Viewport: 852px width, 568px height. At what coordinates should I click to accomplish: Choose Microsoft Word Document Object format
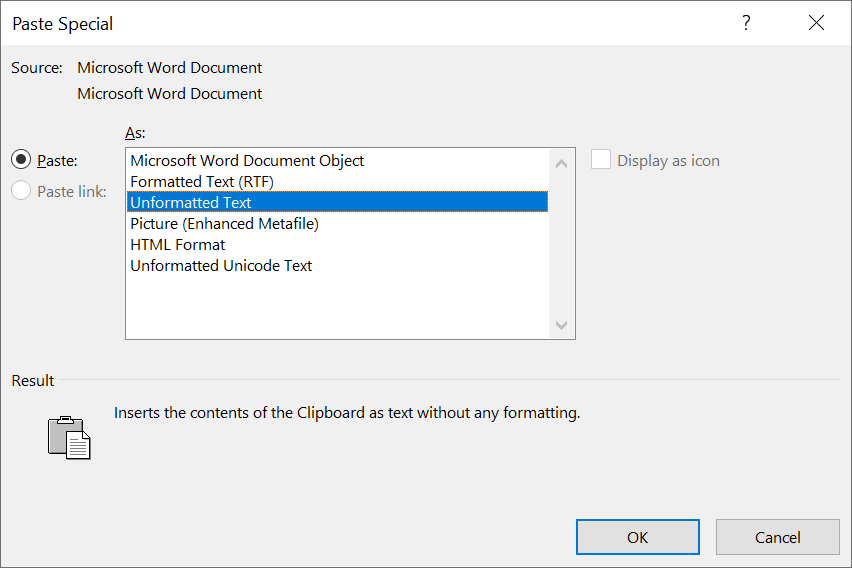click(337, 160)
